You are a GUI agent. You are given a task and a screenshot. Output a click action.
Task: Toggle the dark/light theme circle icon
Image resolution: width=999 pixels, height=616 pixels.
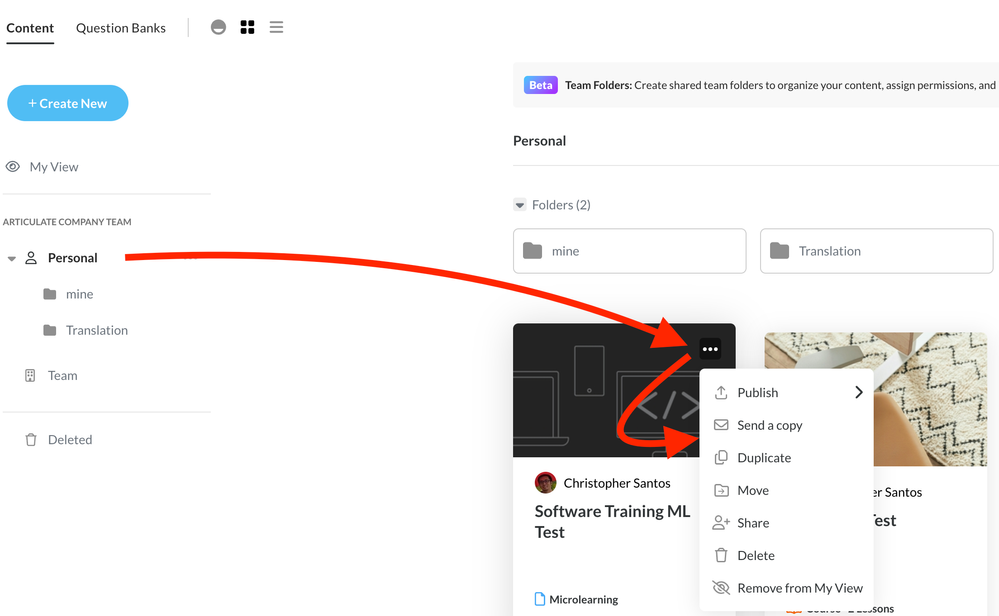(219, 27)
